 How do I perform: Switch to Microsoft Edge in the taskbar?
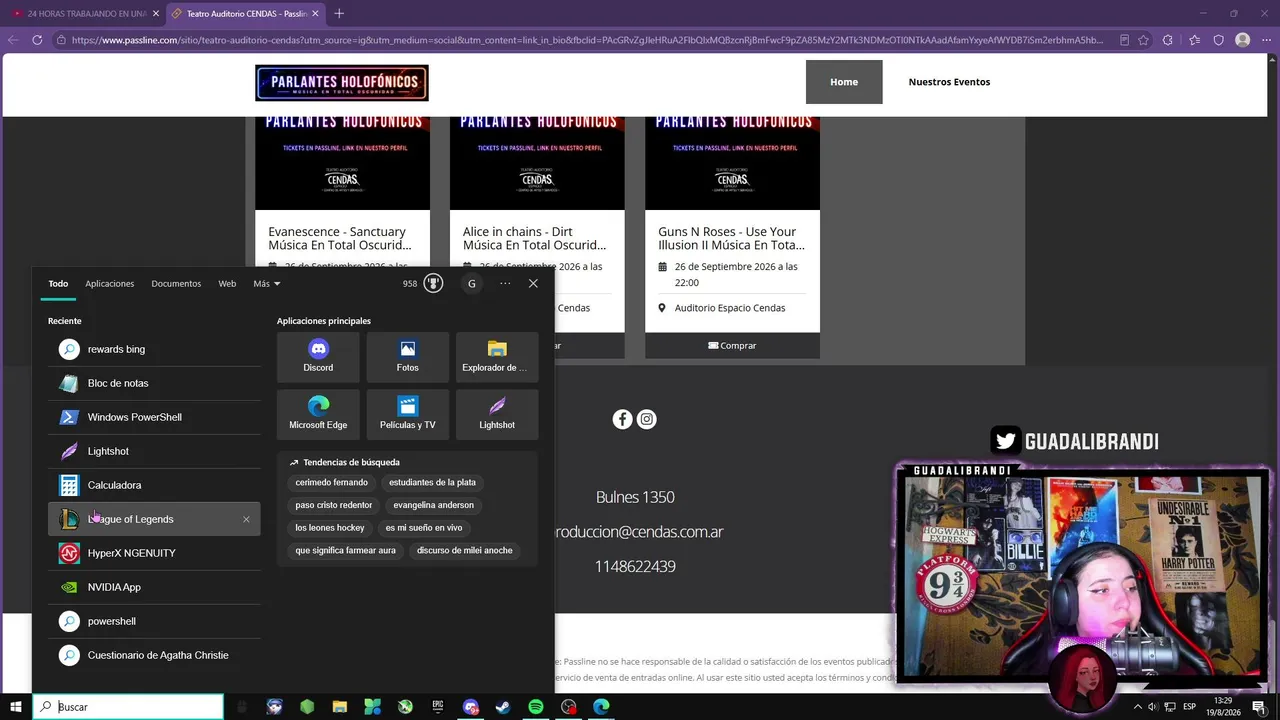pos(601,707)
